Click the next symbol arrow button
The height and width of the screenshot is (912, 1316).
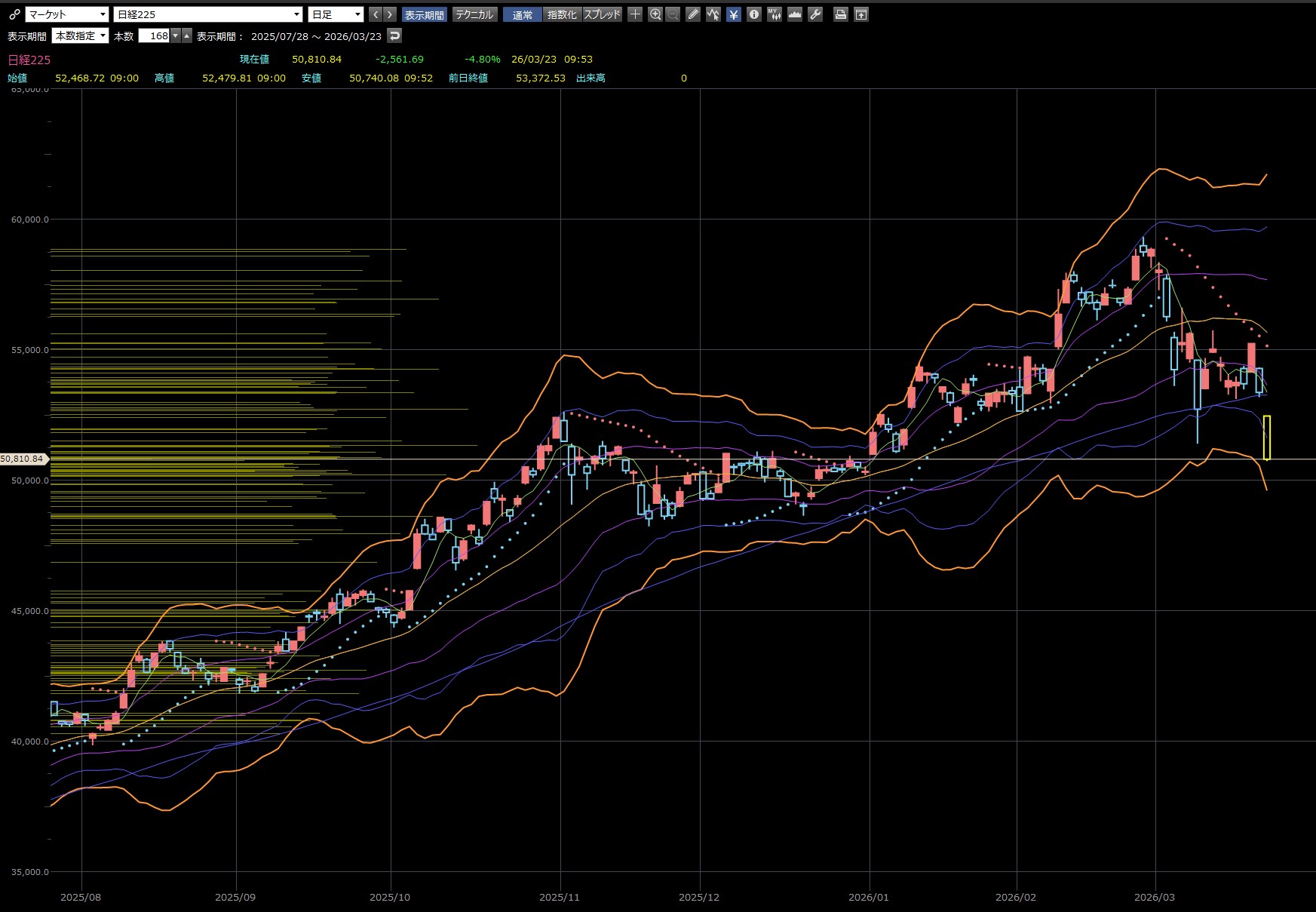[389, 14]
